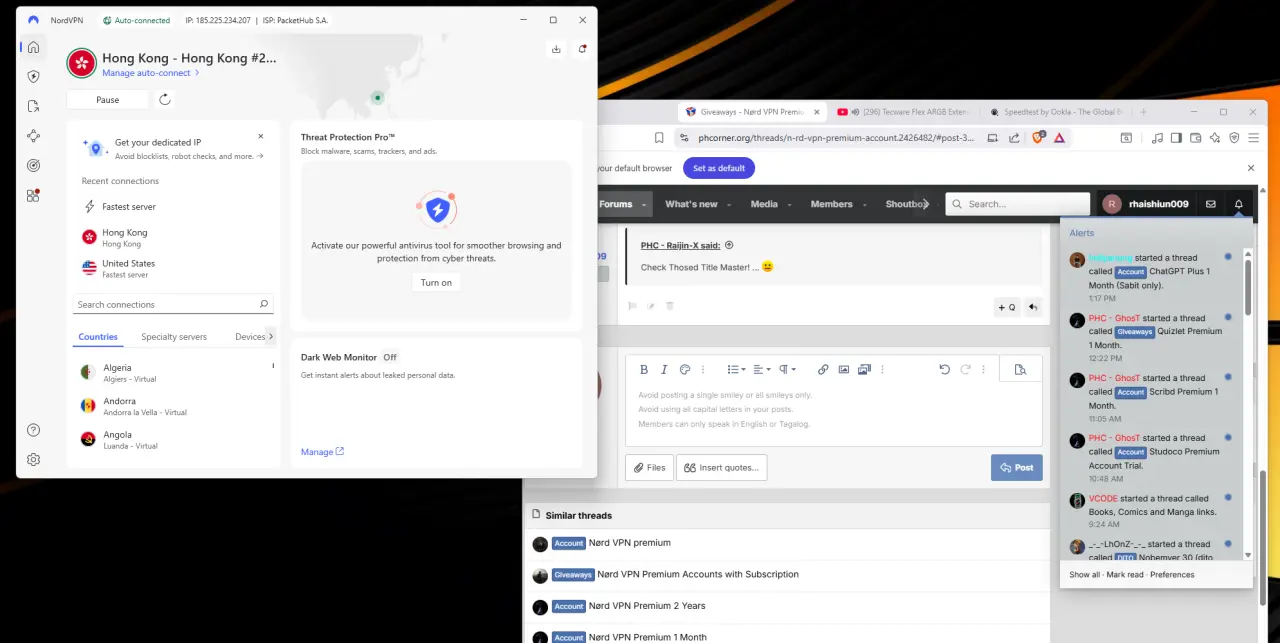Open text color palette in editor
The image size is (1280, 643).
(685, 369)
